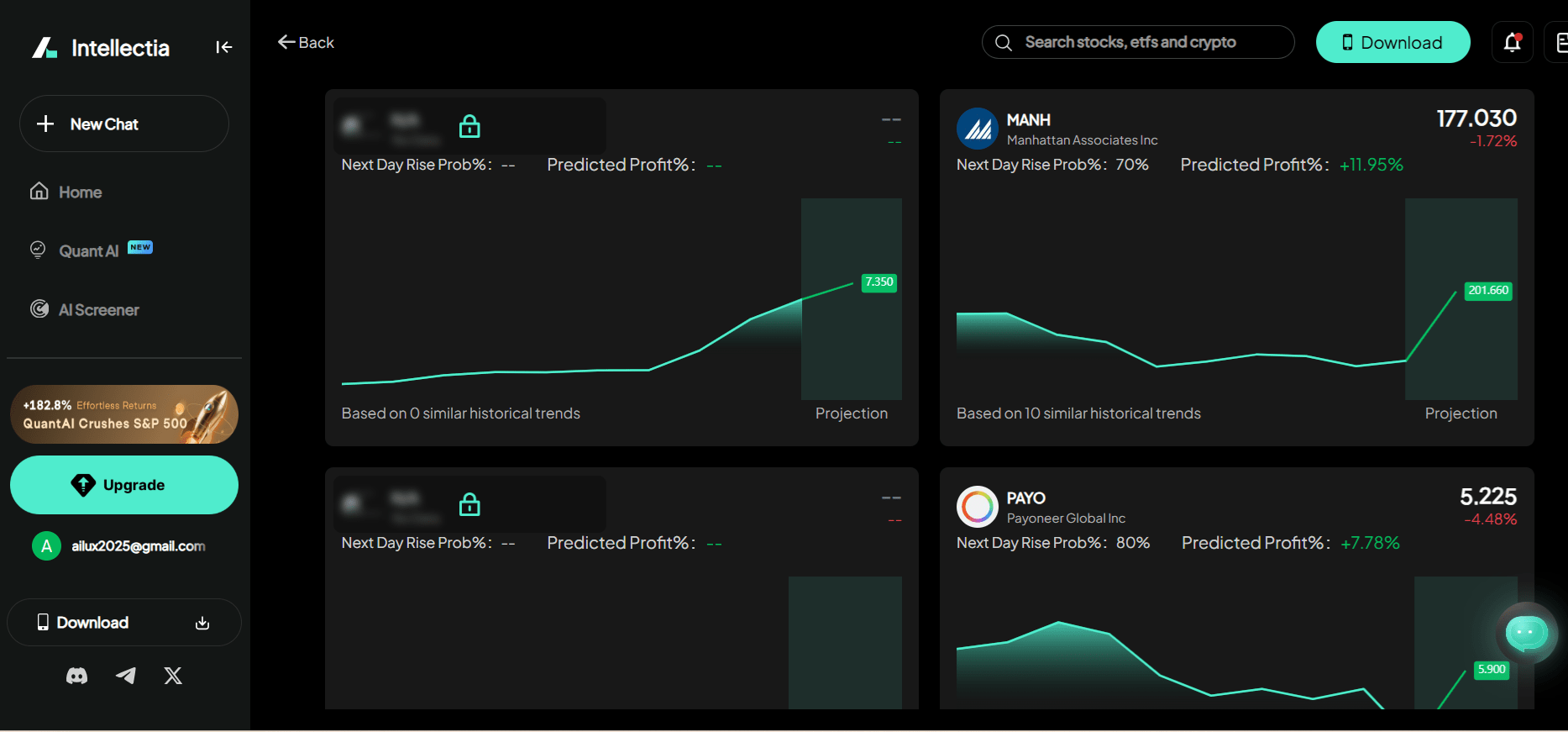Click the Upgrade button
This screenshot has height=732, width=1568.
click(x=124, y=485)
